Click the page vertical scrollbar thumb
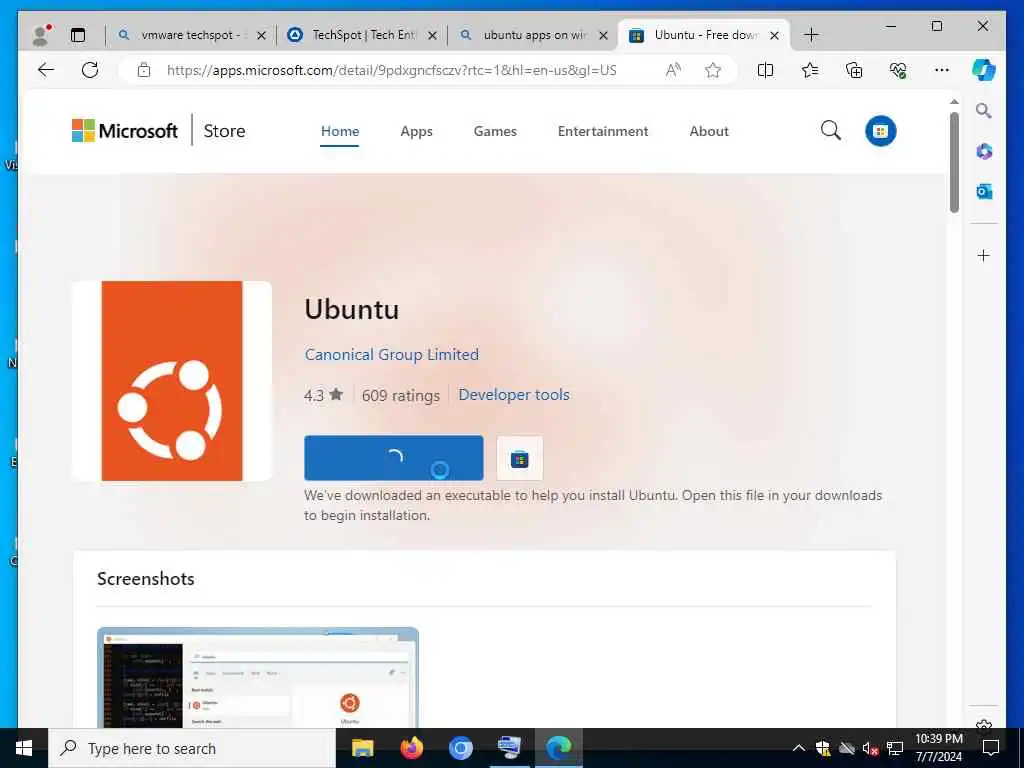The image size is (1024, 768). pos(954,163)
